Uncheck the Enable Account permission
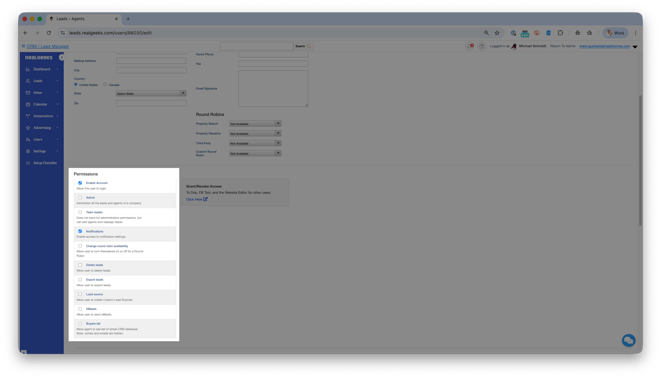This screenshot has height=378, width=661. (80, 183)
